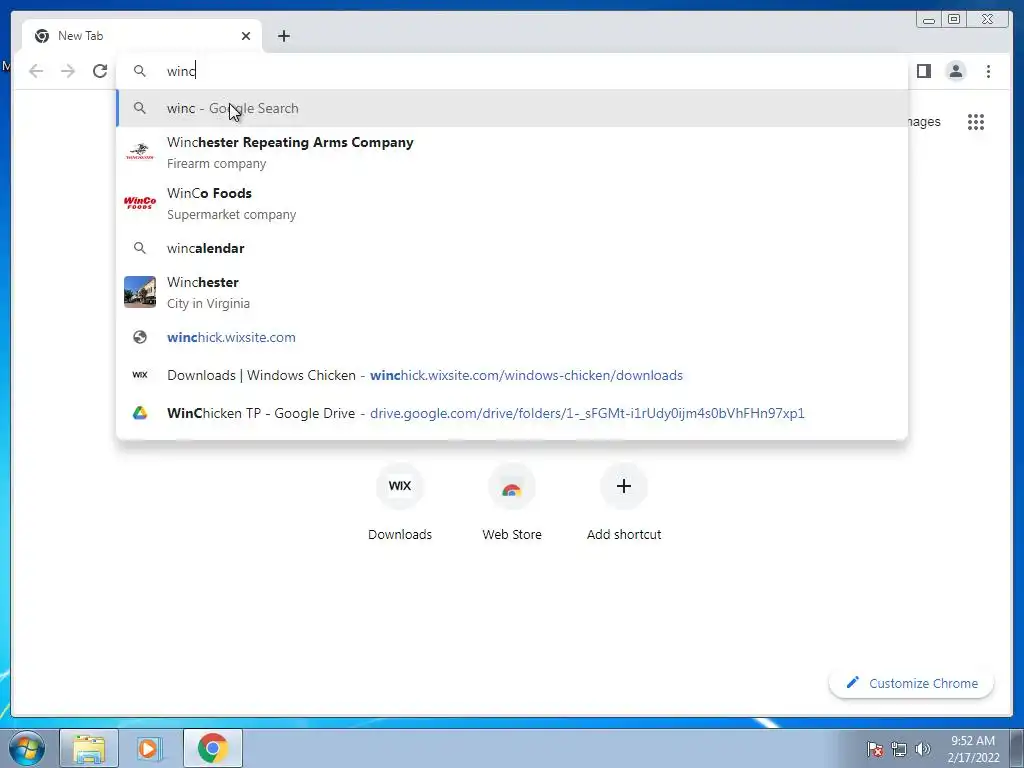Choose 'winc - Google Search' suggestion
The image size is (1024, 768).
point(512,108)
